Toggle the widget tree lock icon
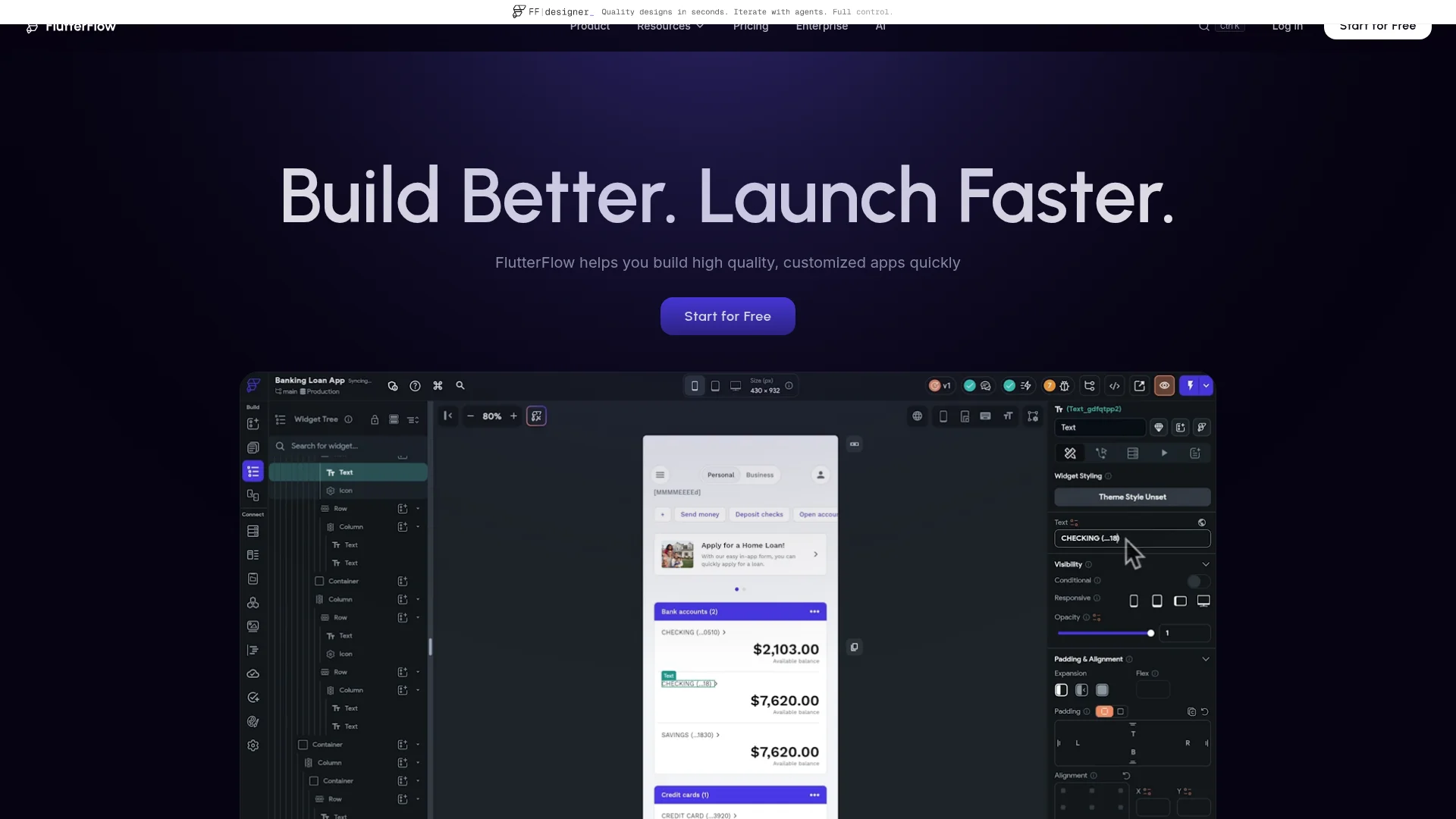Image resolution: width=1456 pixels, height=819 pixels. pos(375,419)
